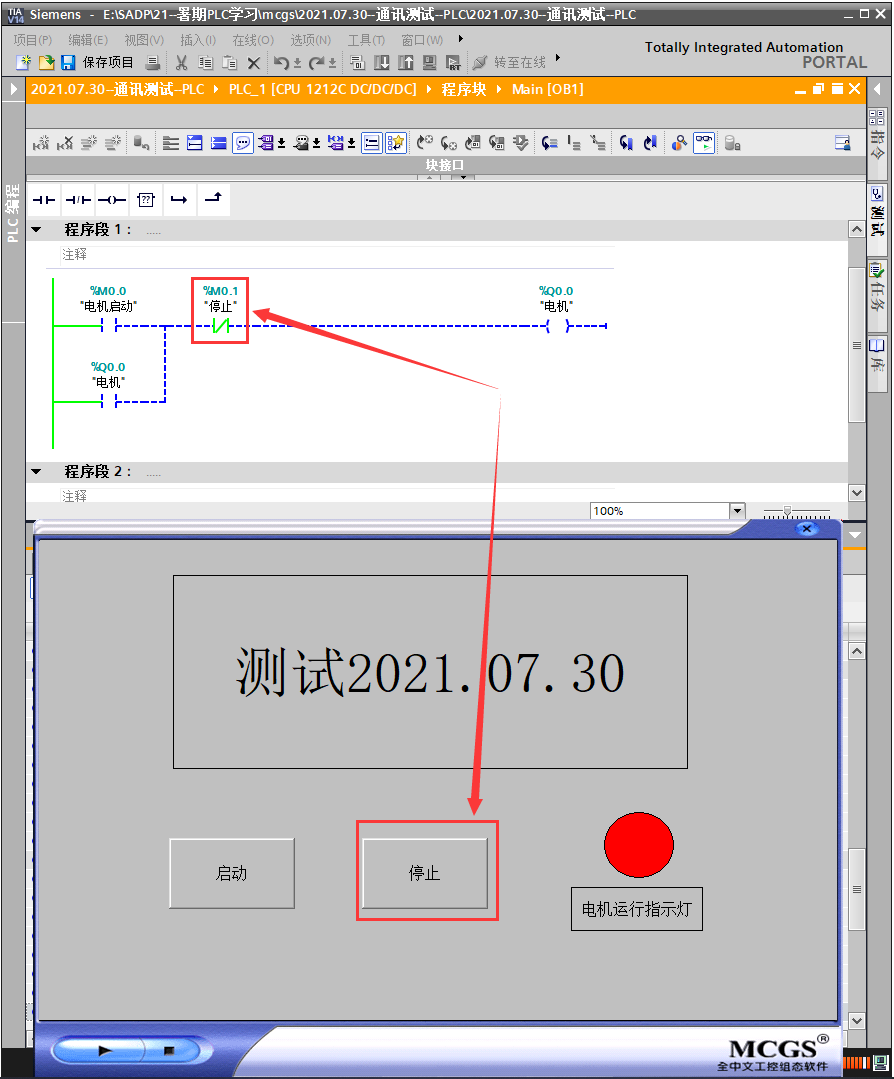894x1079 pixels.
Task: Open the 在线(O) menu
Action: pyautogui.click(x=253, y=40)
